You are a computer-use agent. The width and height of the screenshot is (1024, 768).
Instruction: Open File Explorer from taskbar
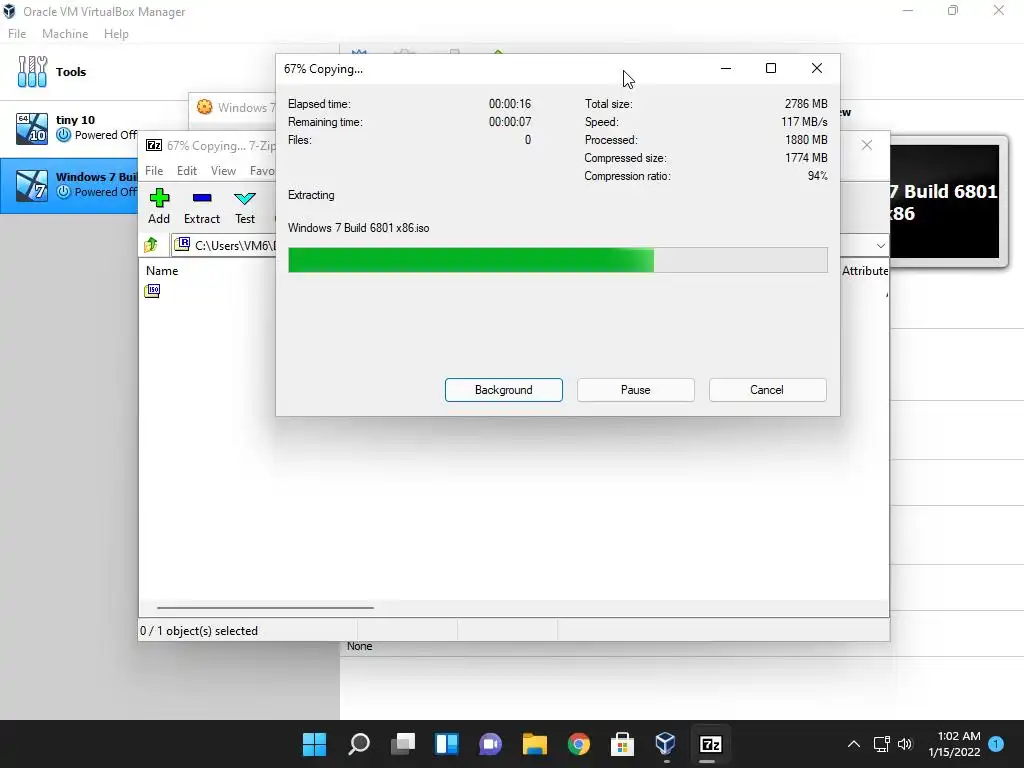point(535,744)
